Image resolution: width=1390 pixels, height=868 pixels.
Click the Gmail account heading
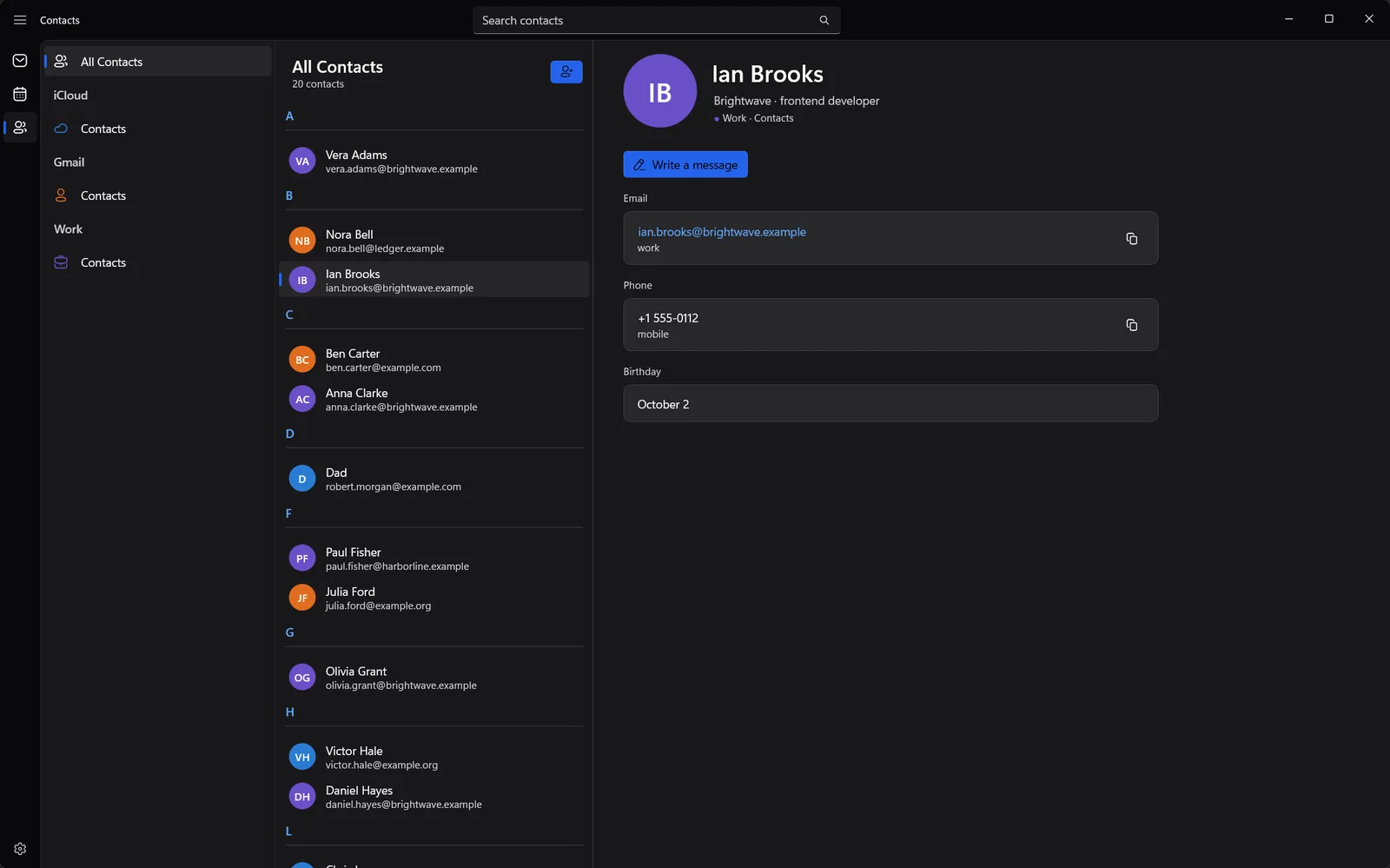pyautogui.click(x=69, y=162)
